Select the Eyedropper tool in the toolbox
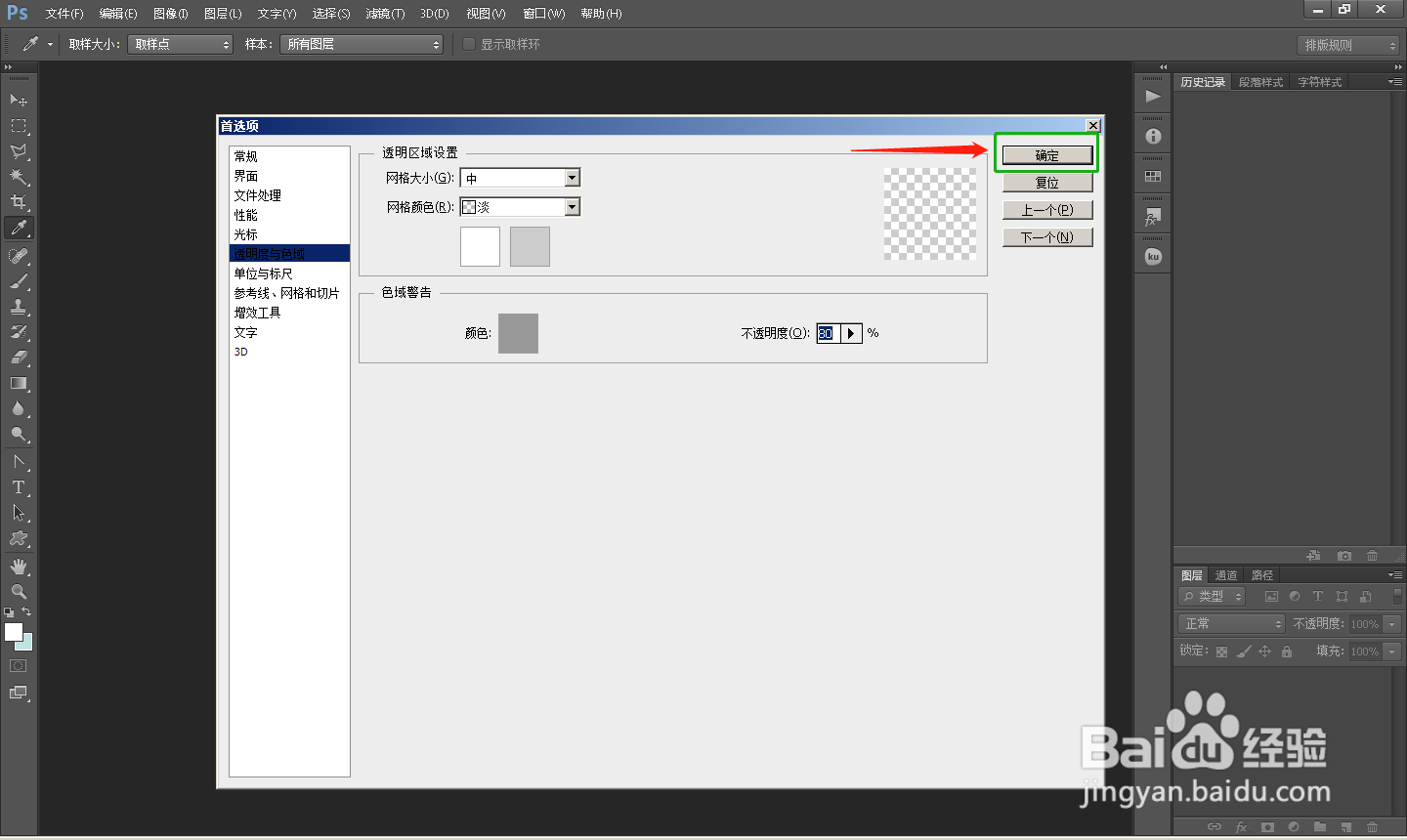This screenshot has height=840, width=1407. pyautogui.click(x=19, y=228)
